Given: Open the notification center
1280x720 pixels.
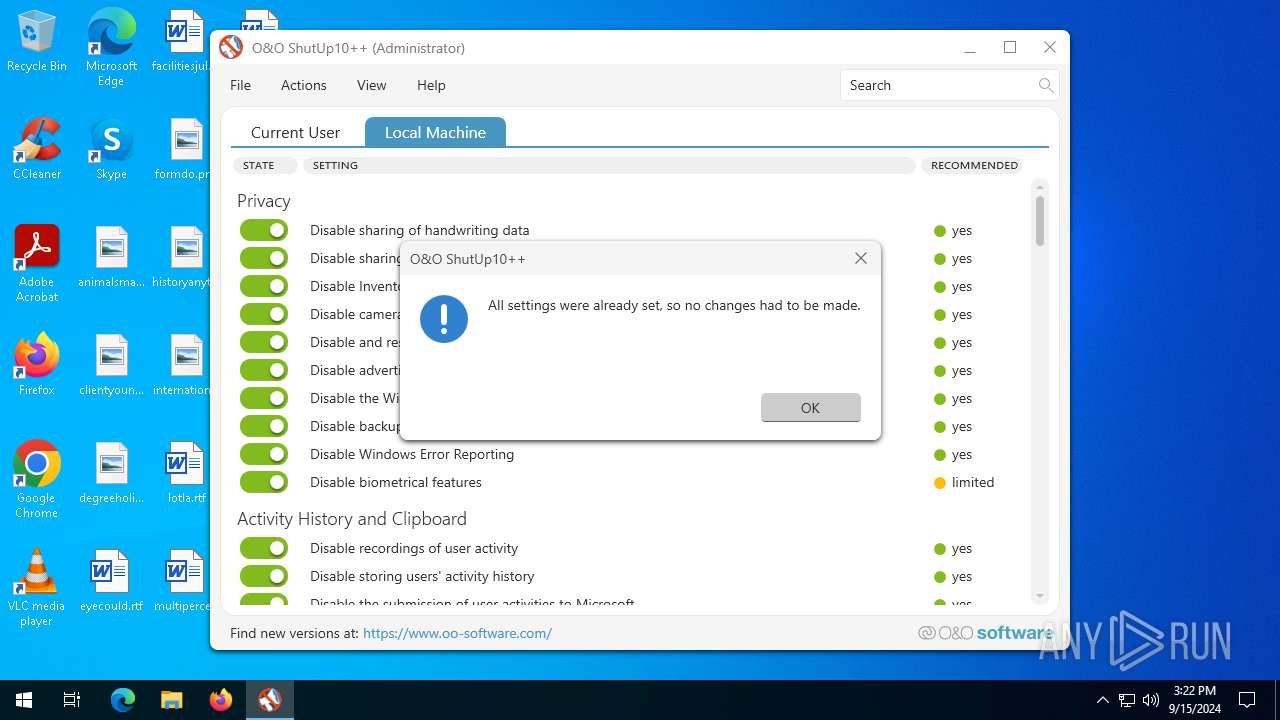Looking at the screenshot, I should click(x=1247, y=700).
